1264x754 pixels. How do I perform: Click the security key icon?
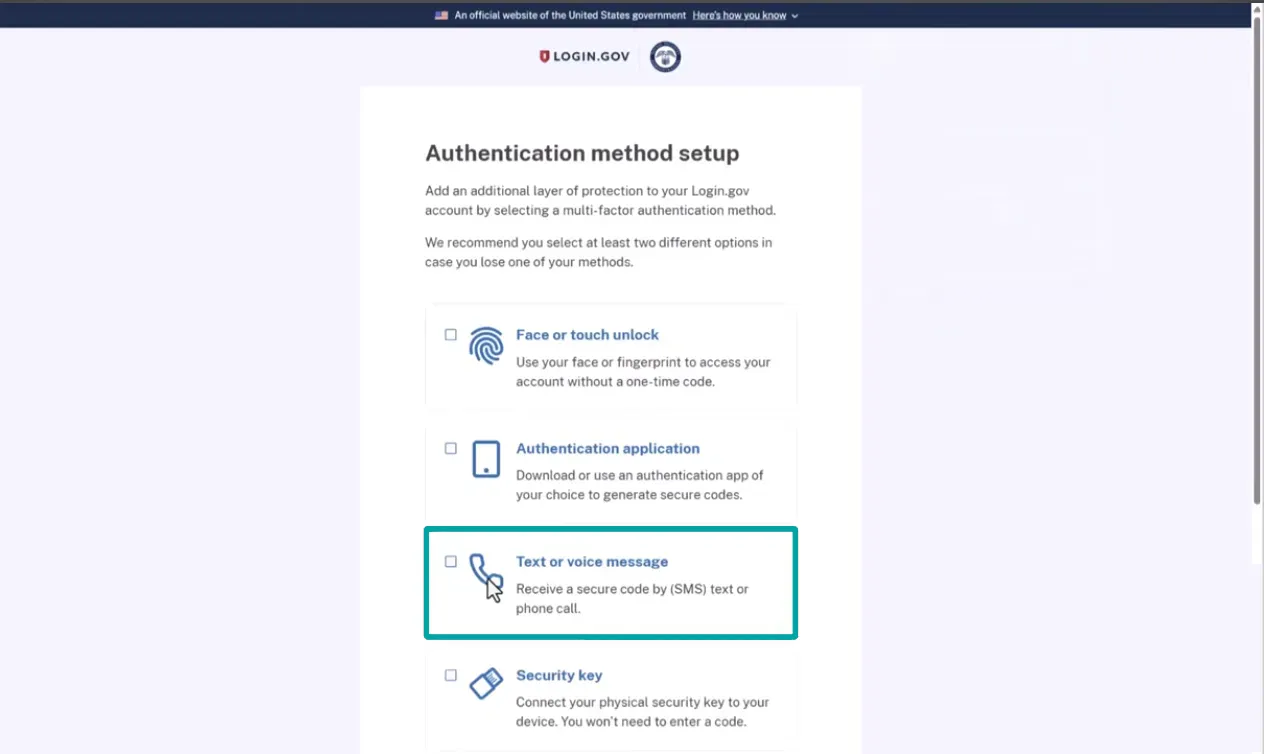point(486,684)
